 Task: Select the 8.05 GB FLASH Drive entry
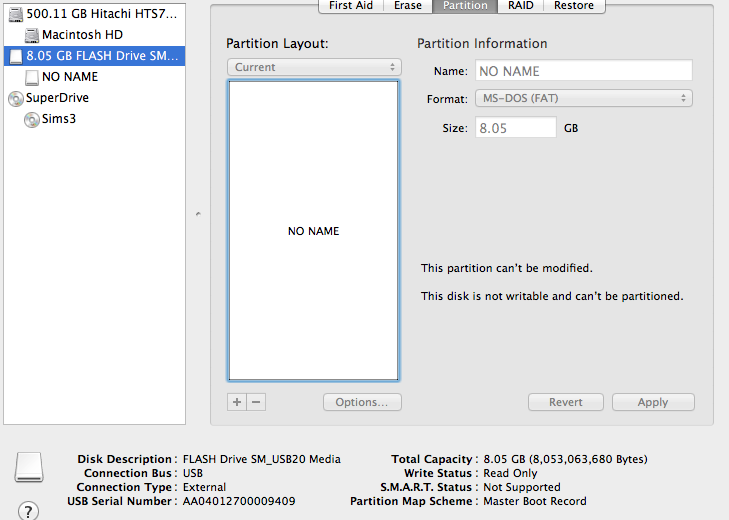94,56
